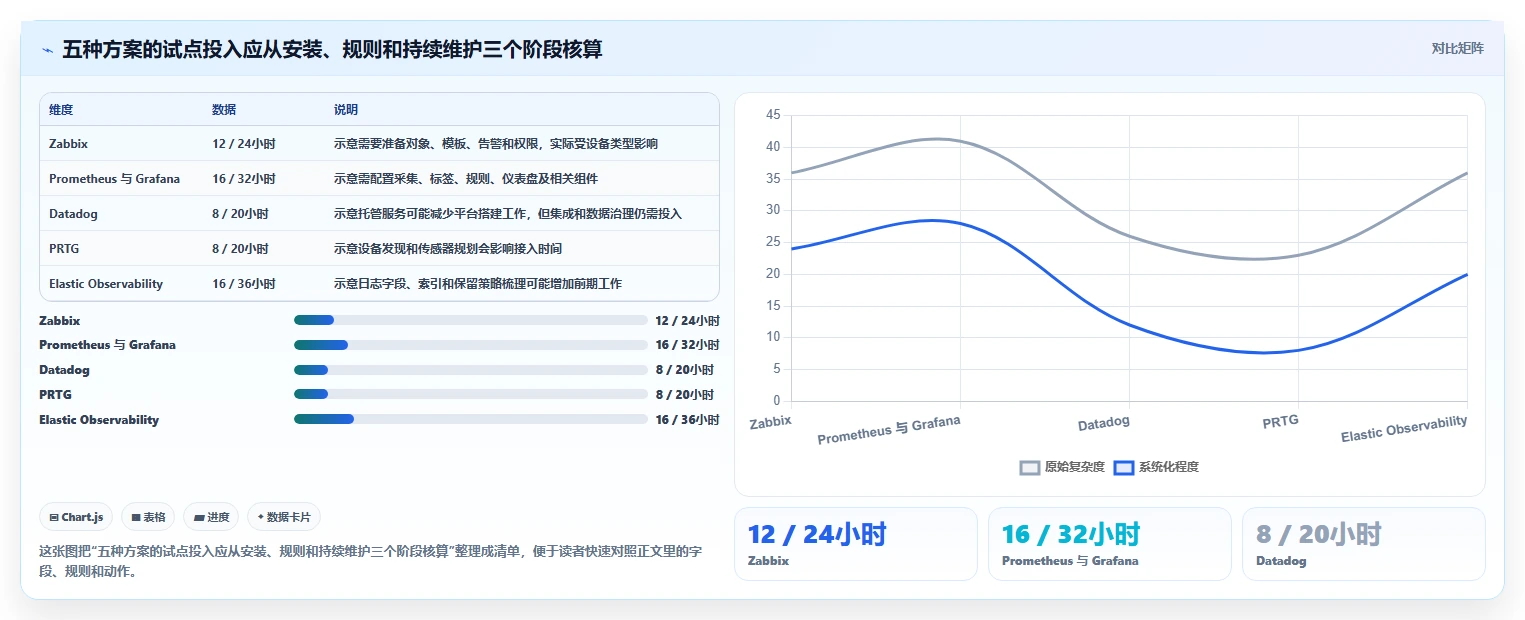1525x620 pixels.
Task: Select the Zabbix table row name
Action: click(x=68, y=144)
